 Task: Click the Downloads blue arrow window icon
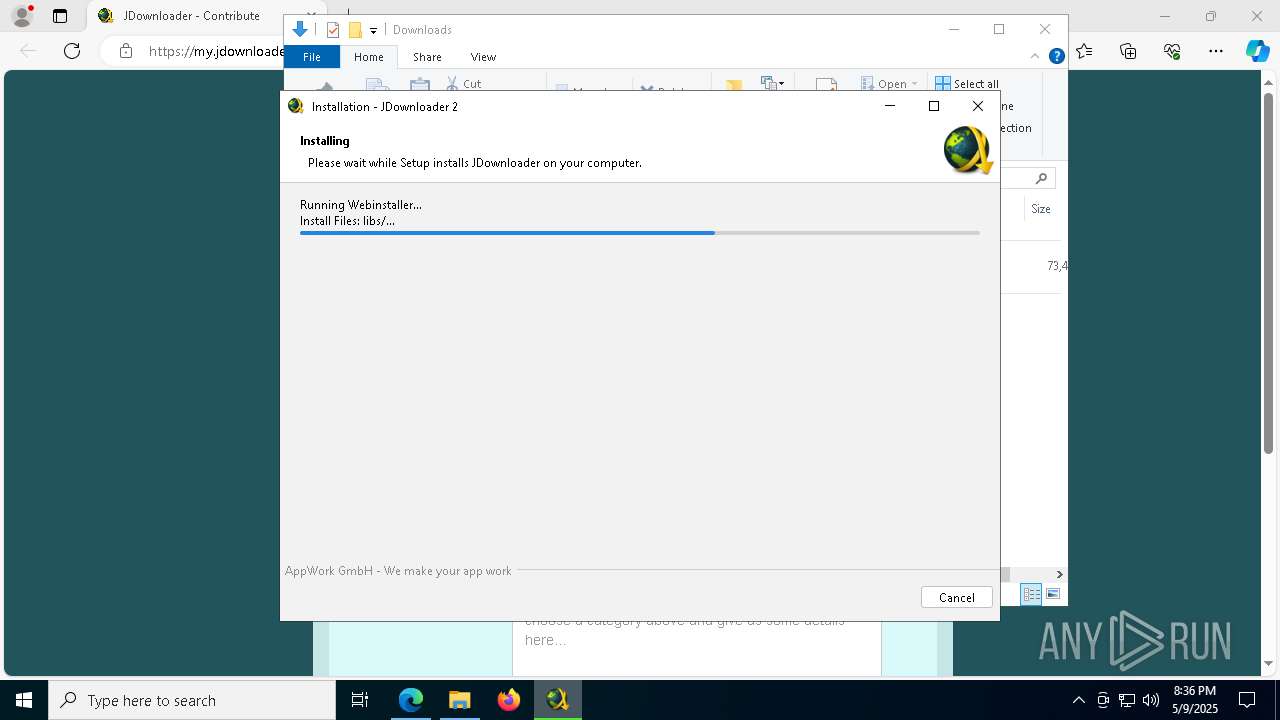pos(300,30)
